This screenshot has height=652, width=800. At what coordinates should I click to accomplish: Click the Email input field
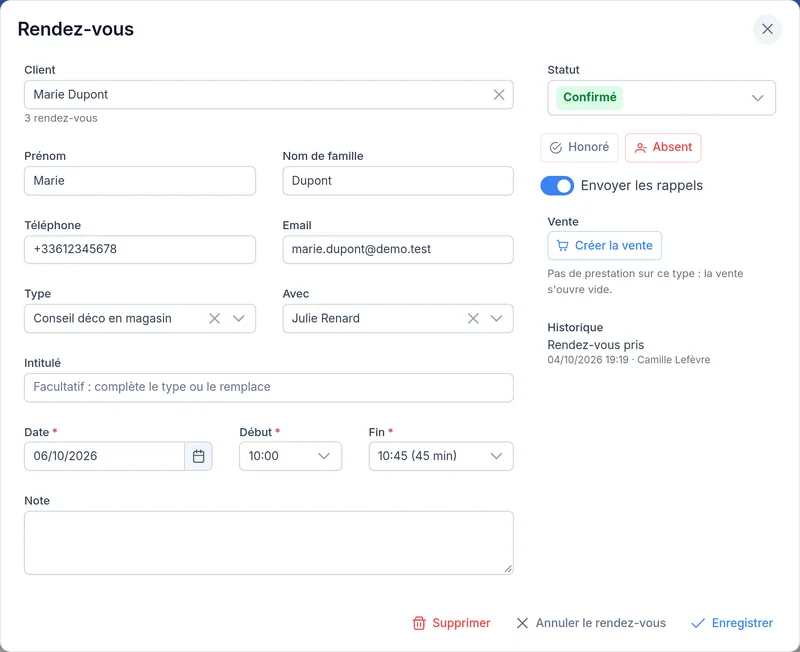pyautogui.click(x=398, y=249)
